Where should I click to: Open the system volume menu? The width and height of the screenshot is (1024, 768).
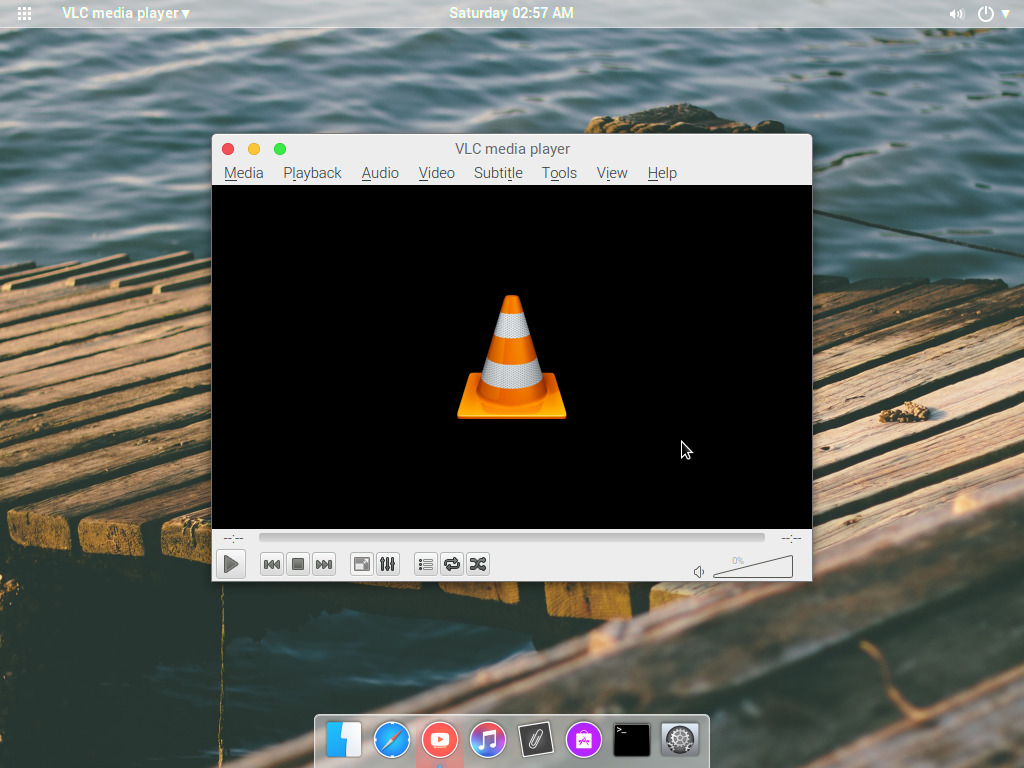pyautogui.click(x=956, y=13)
